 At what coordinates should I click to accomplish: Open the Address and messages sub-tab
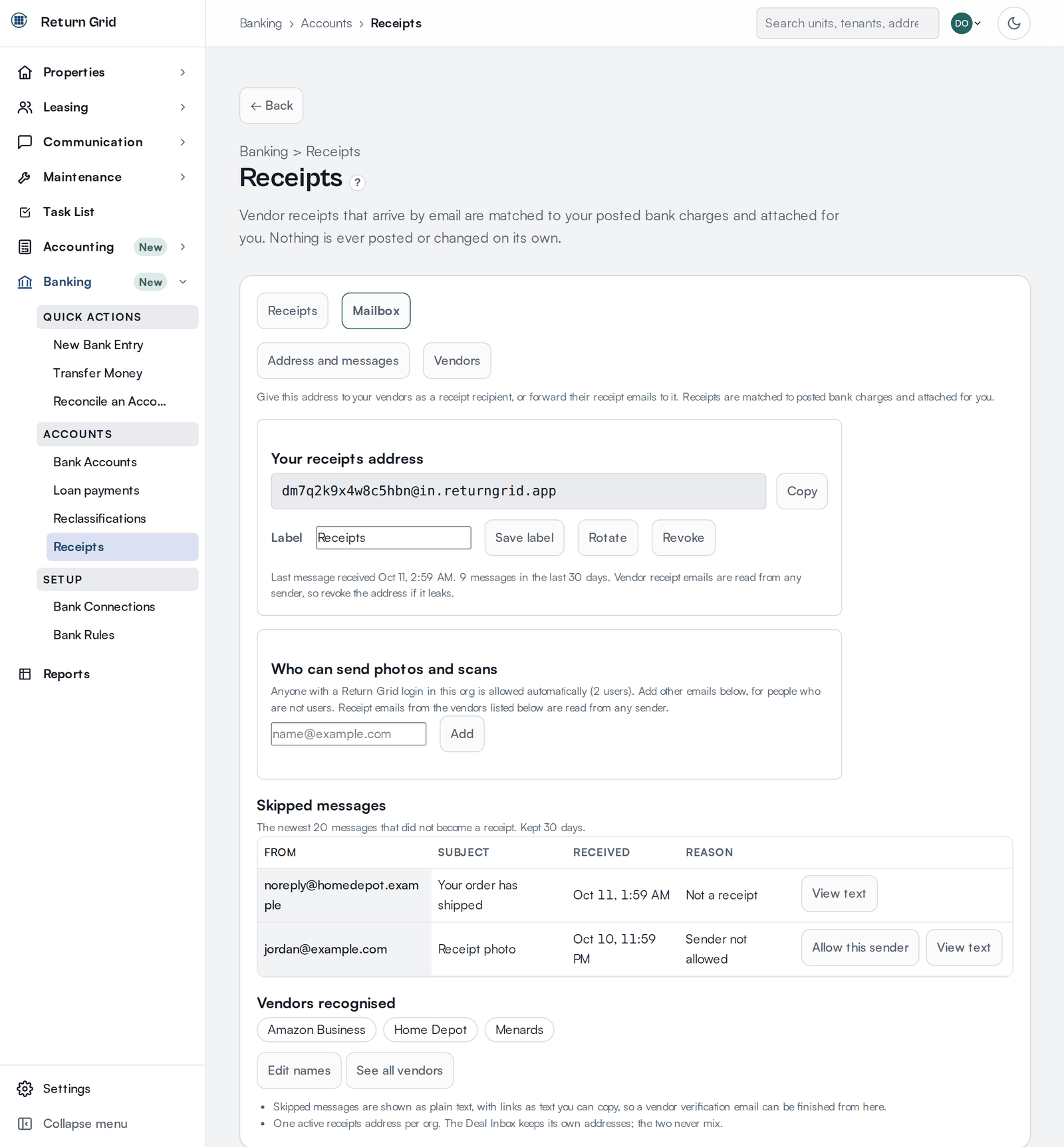tap(333, 360)
